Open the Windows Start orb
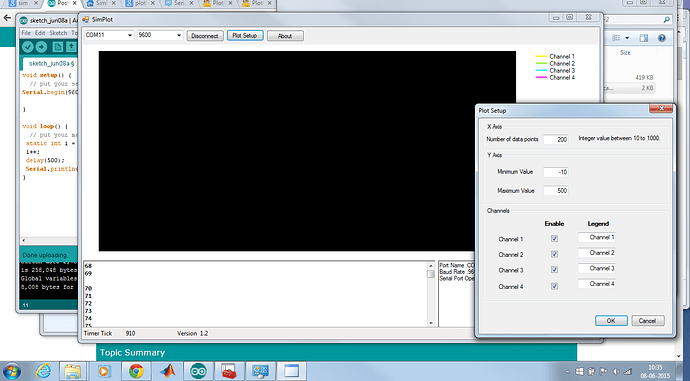690x381 pixels. [12, 371]
